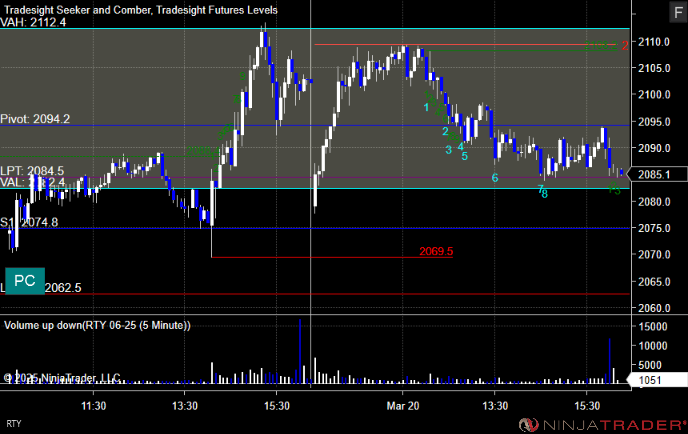Image resolution: width=688 pixels, height=434 pixels.
Task: Click the 2060.0 price axis label
Action: click(x=654, y=308)
